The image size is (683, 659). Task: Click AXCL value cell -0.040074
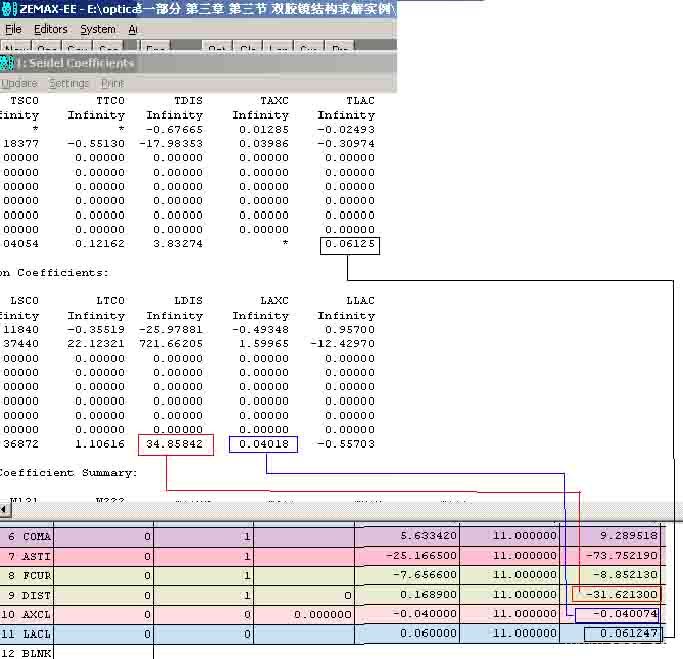(x=617, y=614)
